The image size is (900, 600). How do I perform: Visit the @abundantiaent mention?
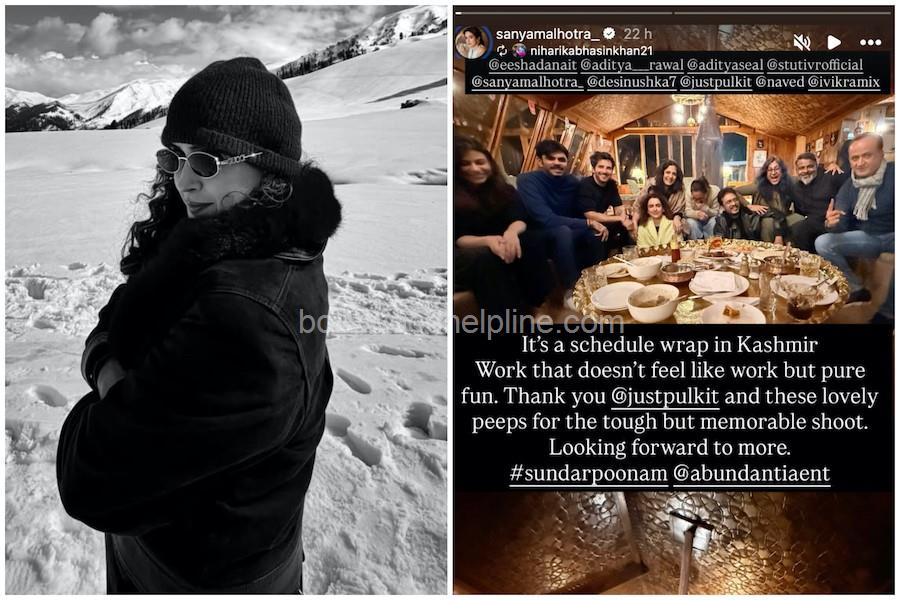coord(751,474)
